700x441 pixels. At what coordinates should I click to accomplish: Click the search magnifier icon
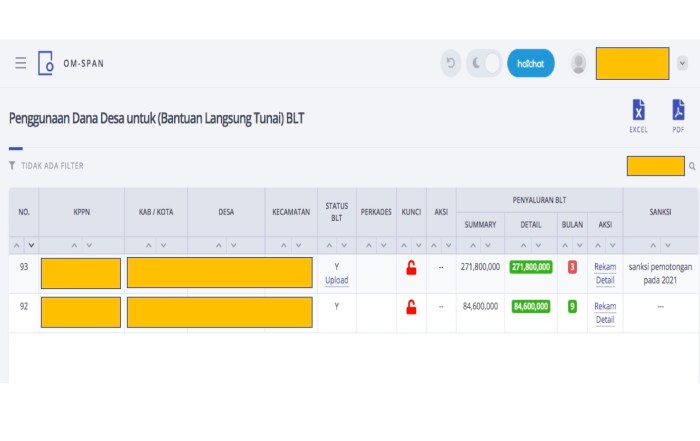692,166
